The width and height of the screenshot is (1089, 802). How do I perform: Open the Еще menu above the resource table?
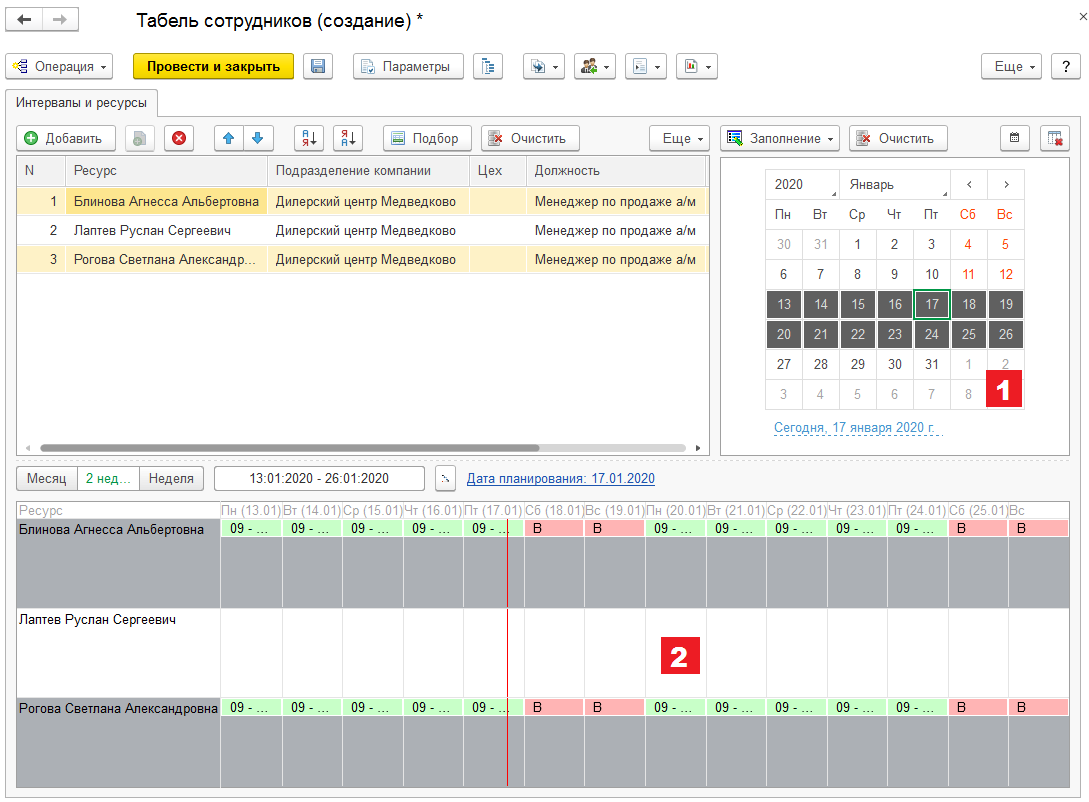(x=679, y=138)
